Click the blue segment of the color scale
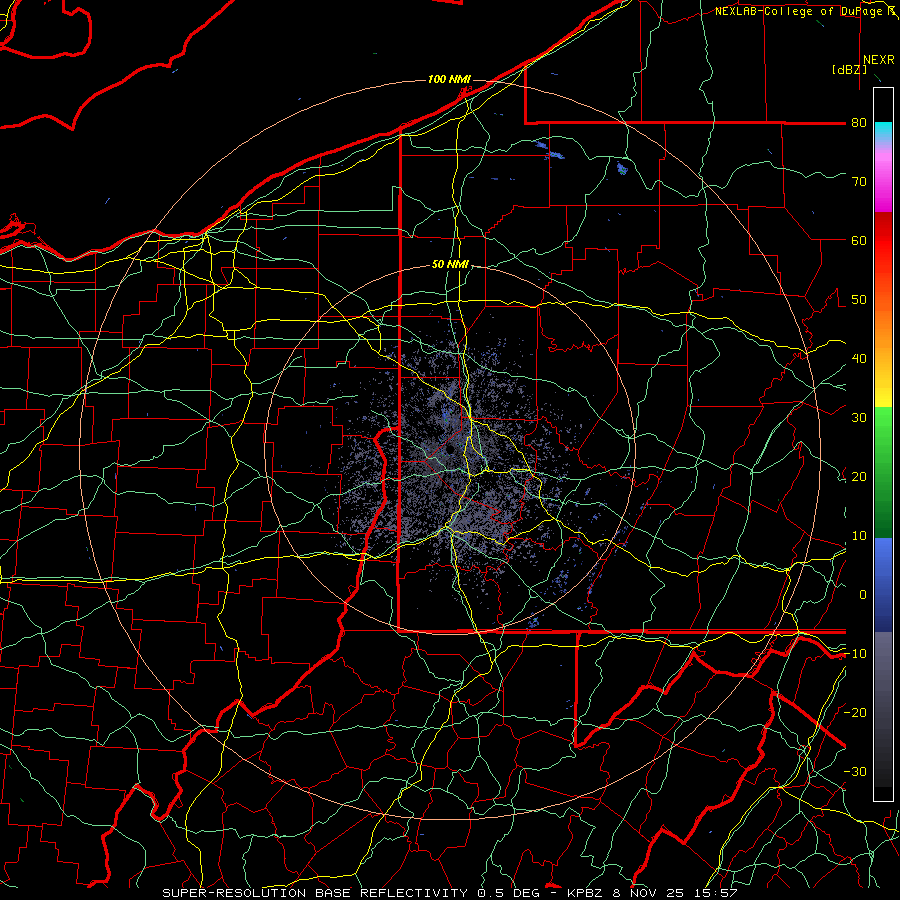This screenshot has width=900, height=900. (x=883, y=584)
